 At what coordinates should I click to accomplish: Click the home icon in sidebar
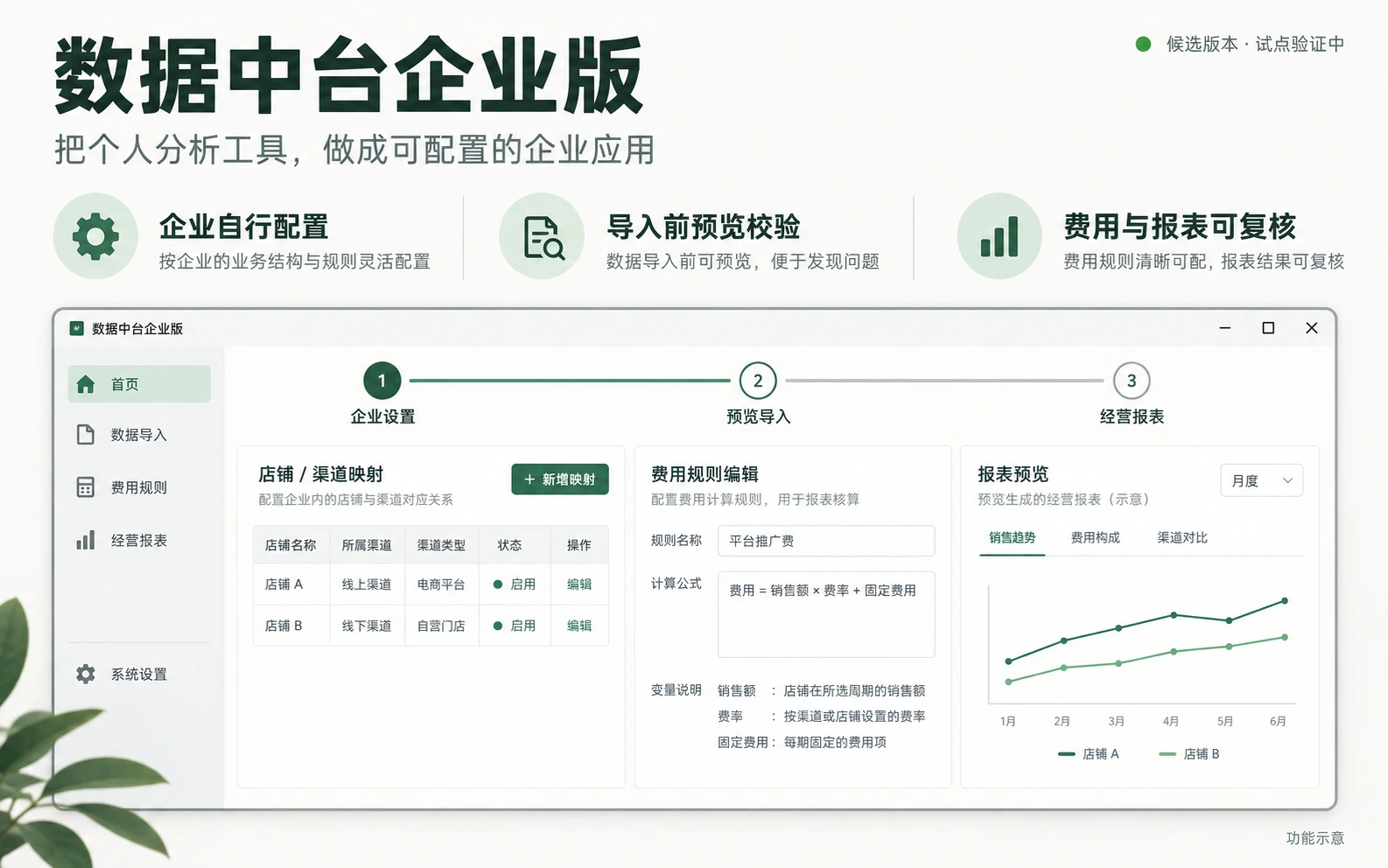[86, 384]
